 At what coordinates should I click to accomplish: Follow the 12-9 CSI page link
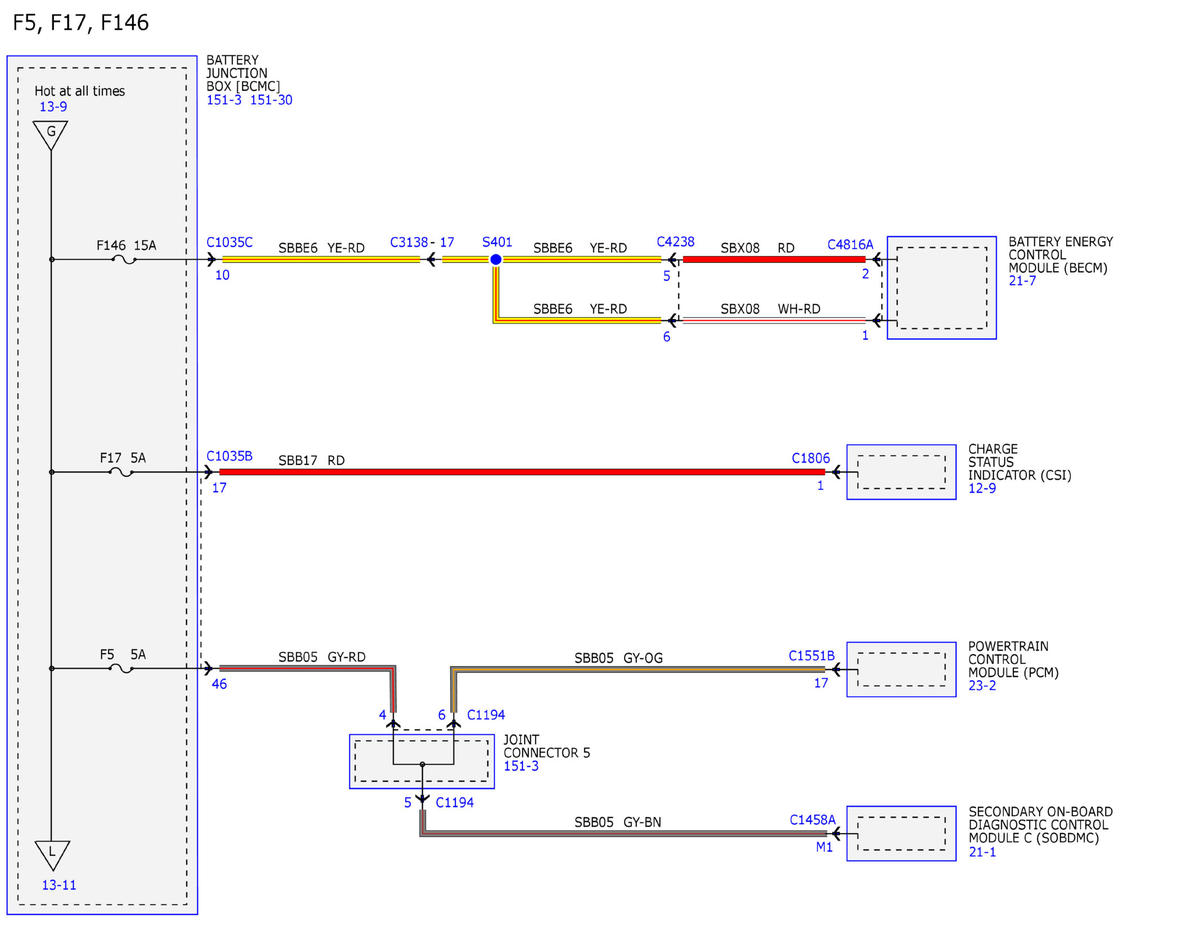pos(982,489)
